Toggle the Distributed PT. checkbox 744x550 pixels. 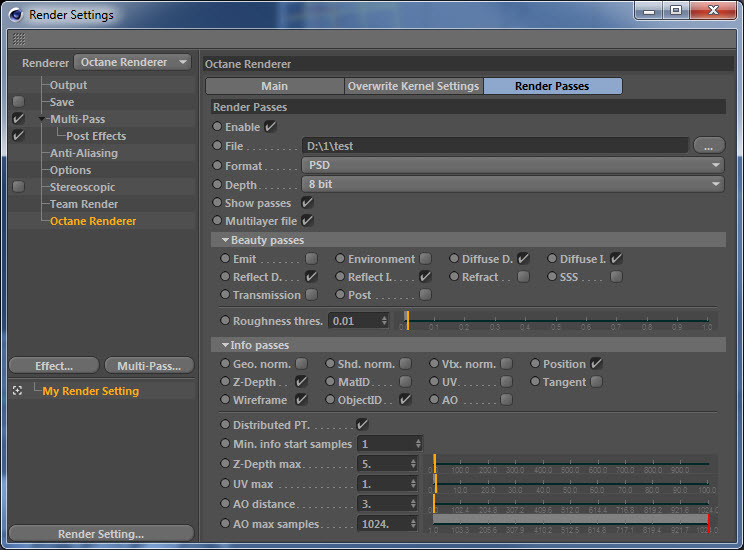(x=362, y=425)
